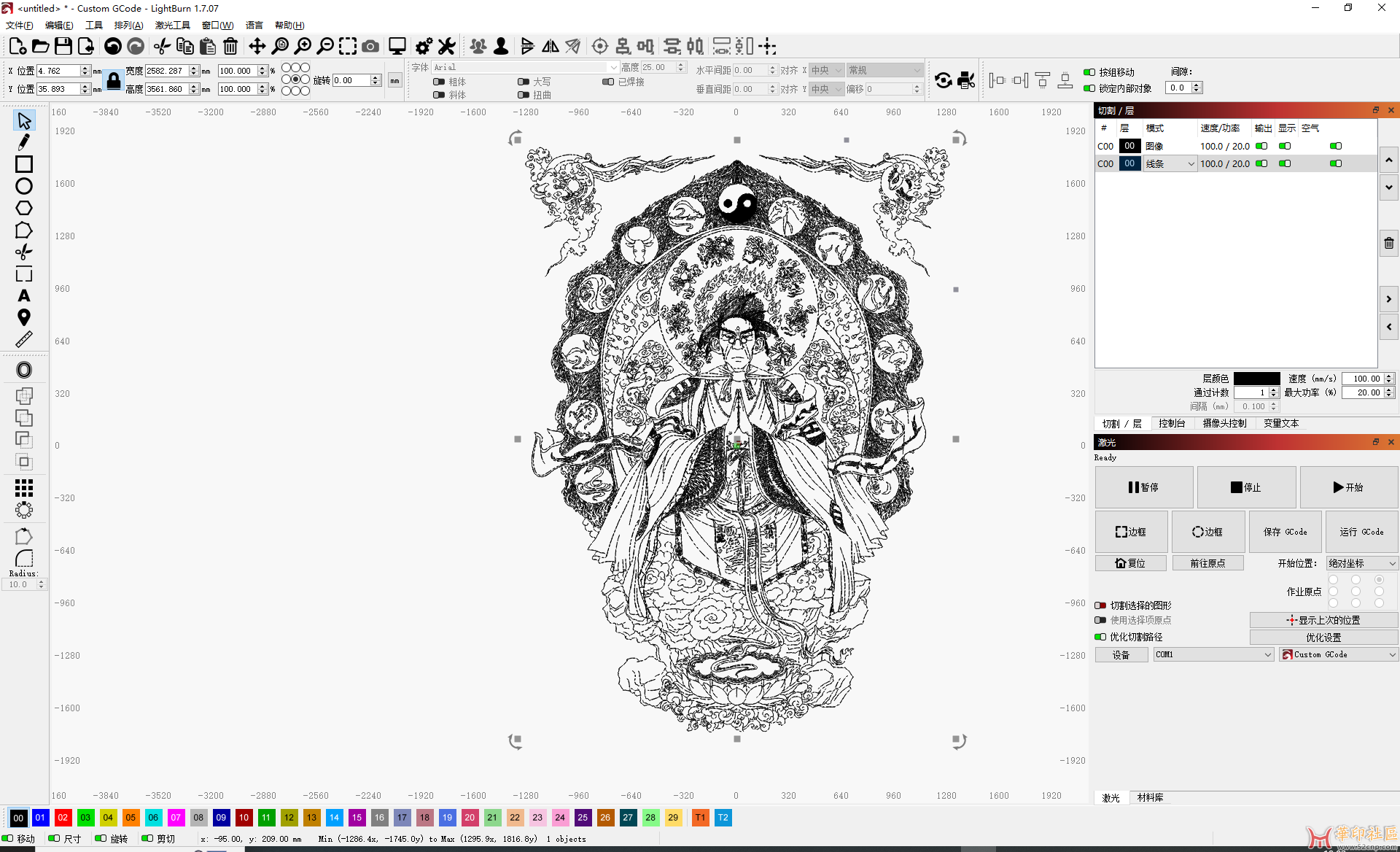This screenshot has height=852, width=1400.
Task: Open the Circular Array tool
Action: 24,510
